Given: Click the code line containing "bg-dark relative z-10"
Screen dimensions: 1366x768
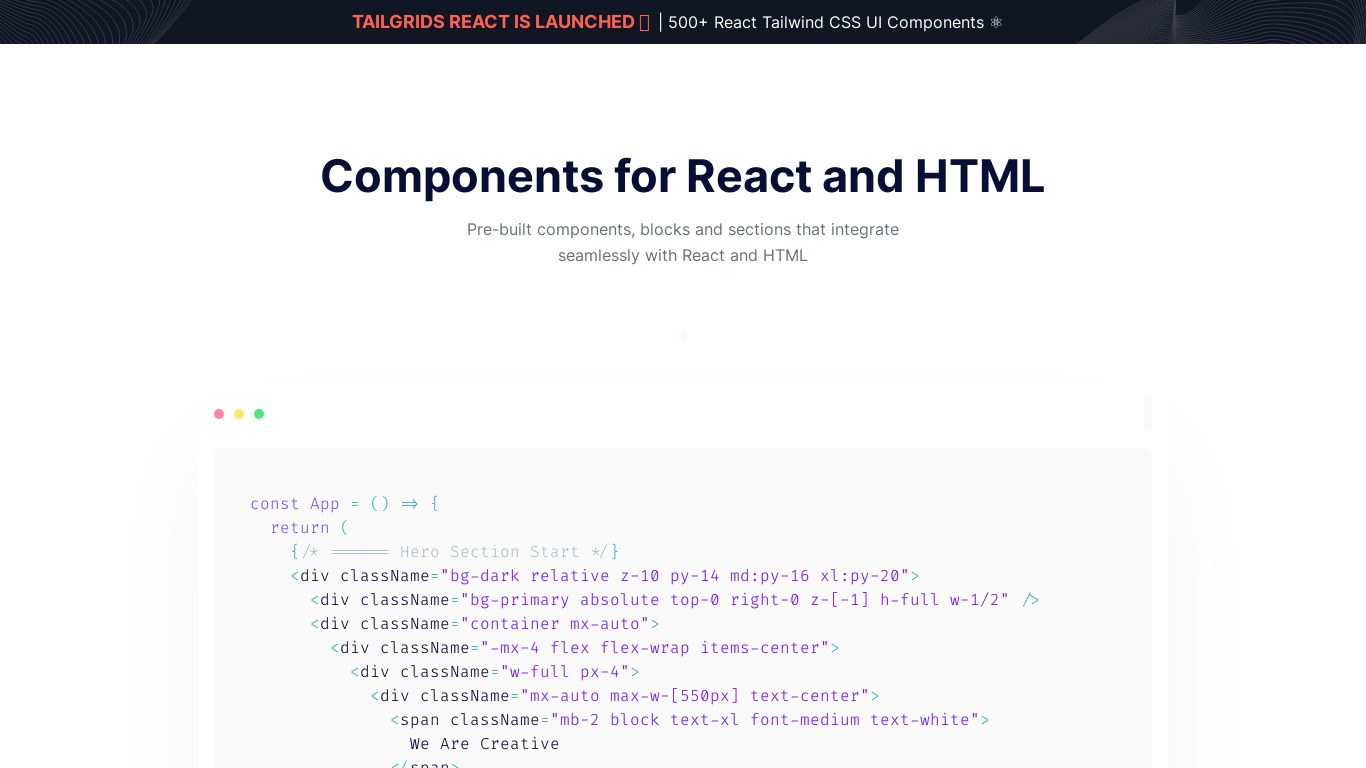Looking at the screenshot, I should click(x=605, y=576).
